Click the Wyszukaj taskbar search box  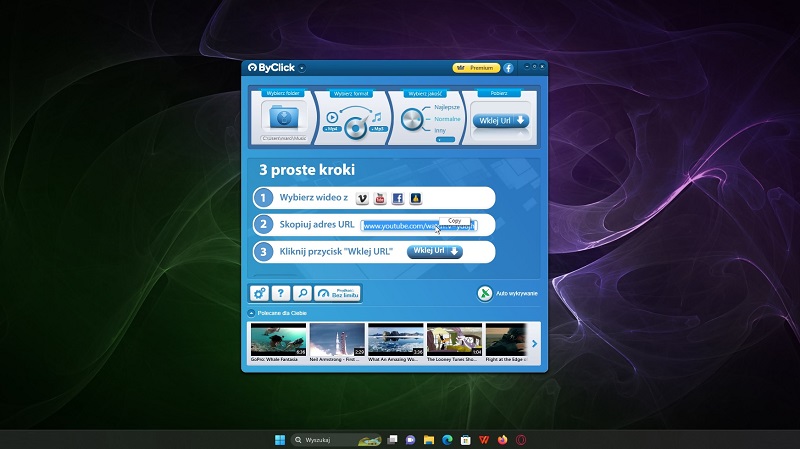click(x=337, y=440)
